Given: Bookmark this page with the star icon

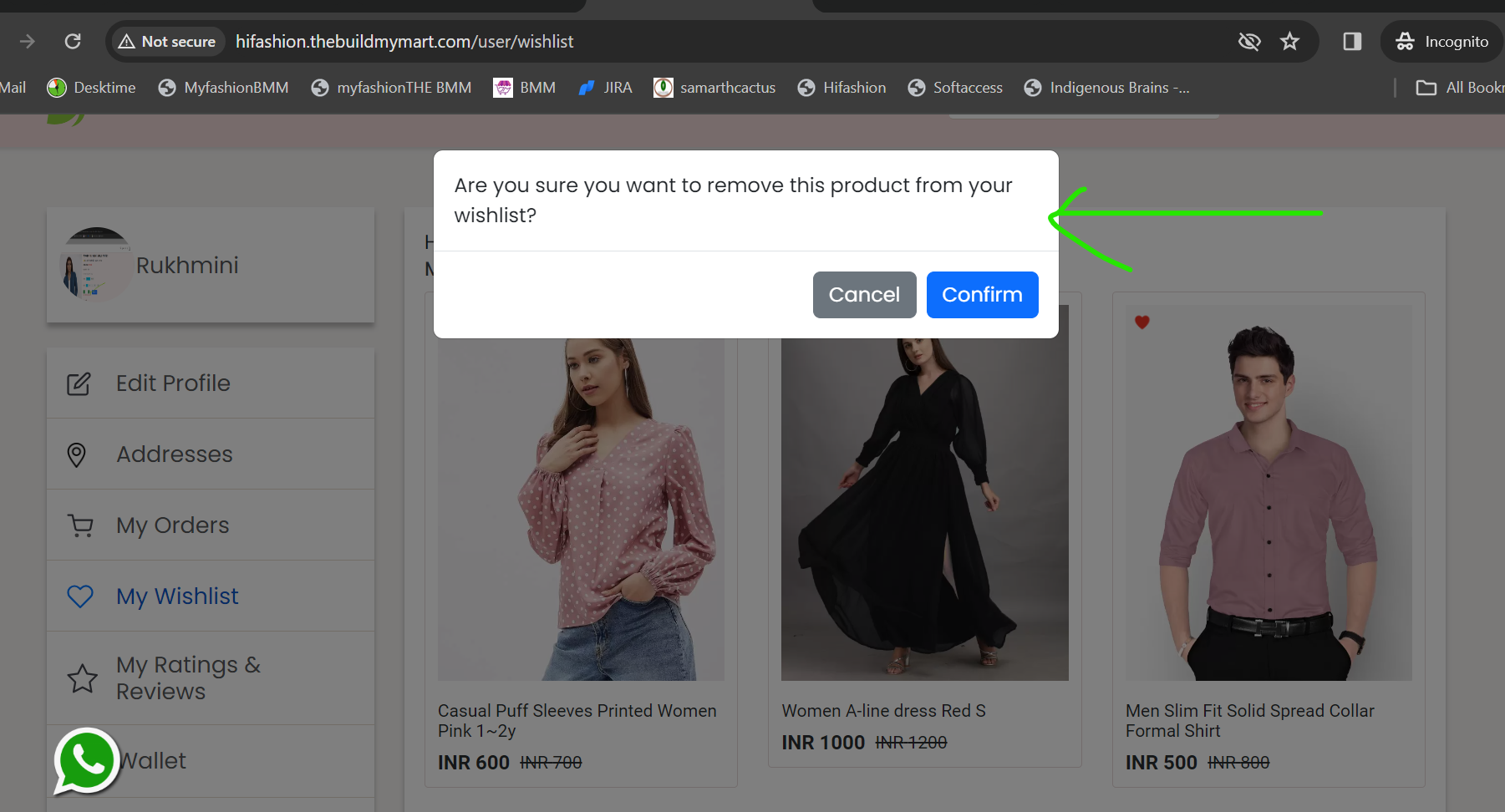Looking at the screenshot, I should 1289,41.
